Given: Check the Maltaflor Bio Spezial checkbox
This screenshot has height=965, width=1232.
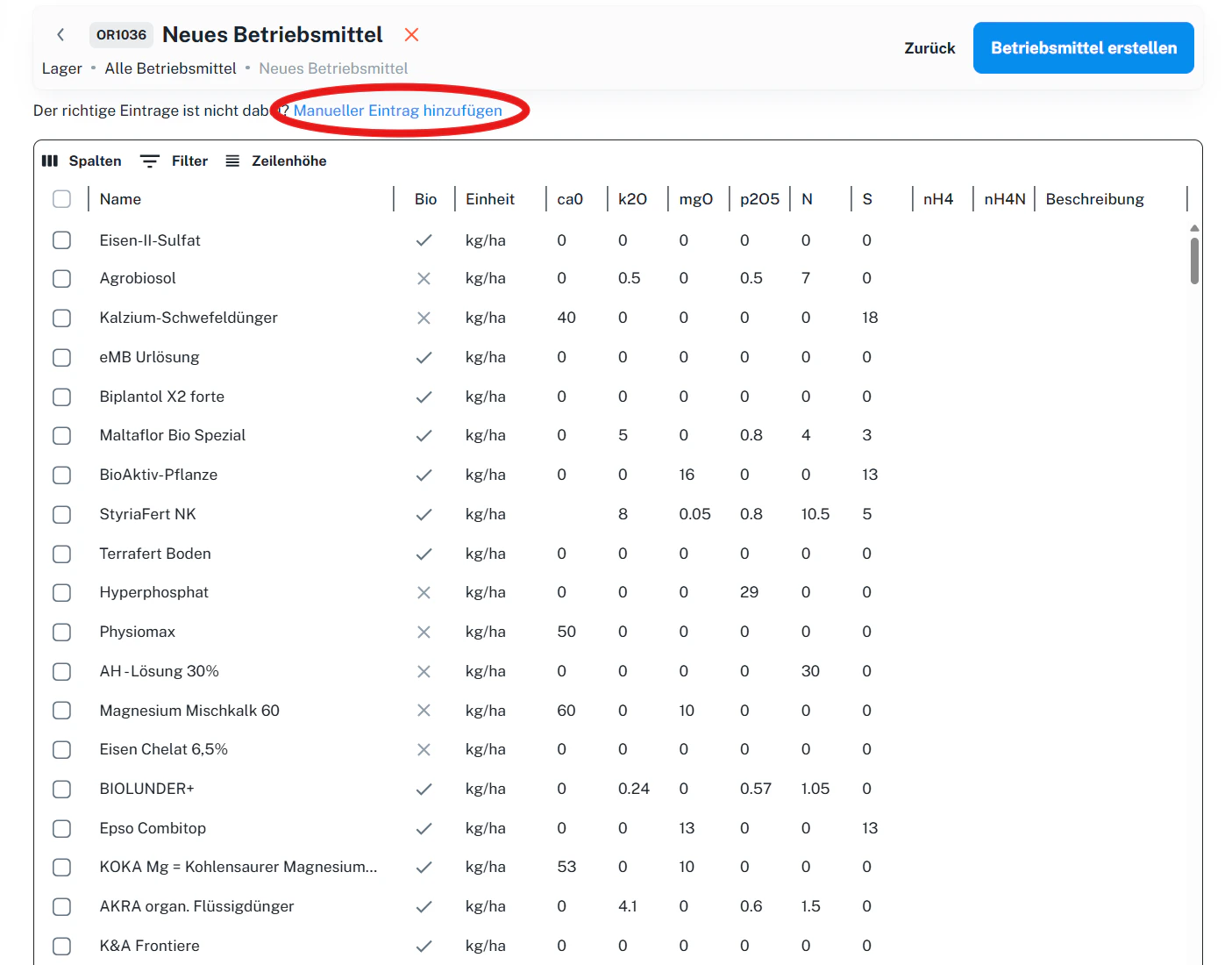Looking at the screenshot, I should pos(61,435).
